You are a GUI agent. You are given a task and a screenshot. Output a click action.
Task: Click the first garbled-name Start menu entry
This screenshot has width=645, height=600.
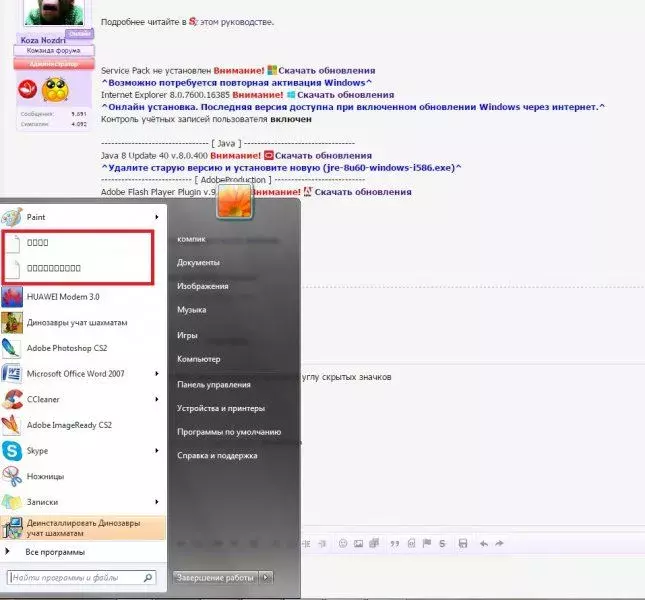coord(78,243)
